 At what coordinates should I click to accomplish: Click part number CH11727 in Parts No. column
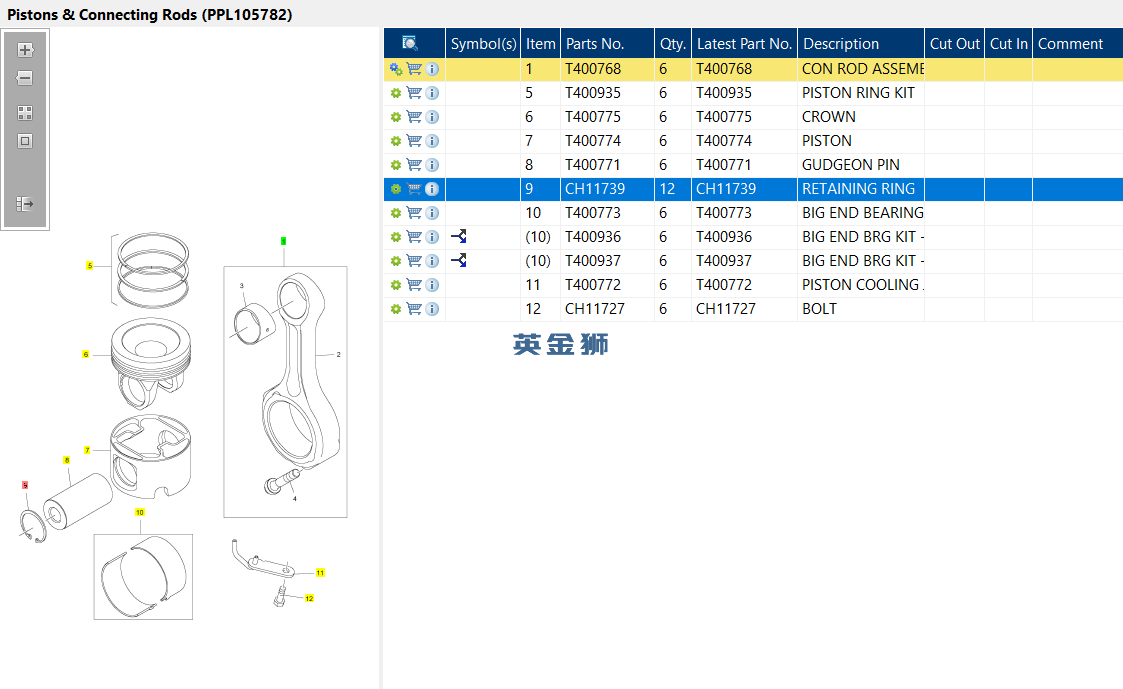pyautogui.click(x=594, y=309)
